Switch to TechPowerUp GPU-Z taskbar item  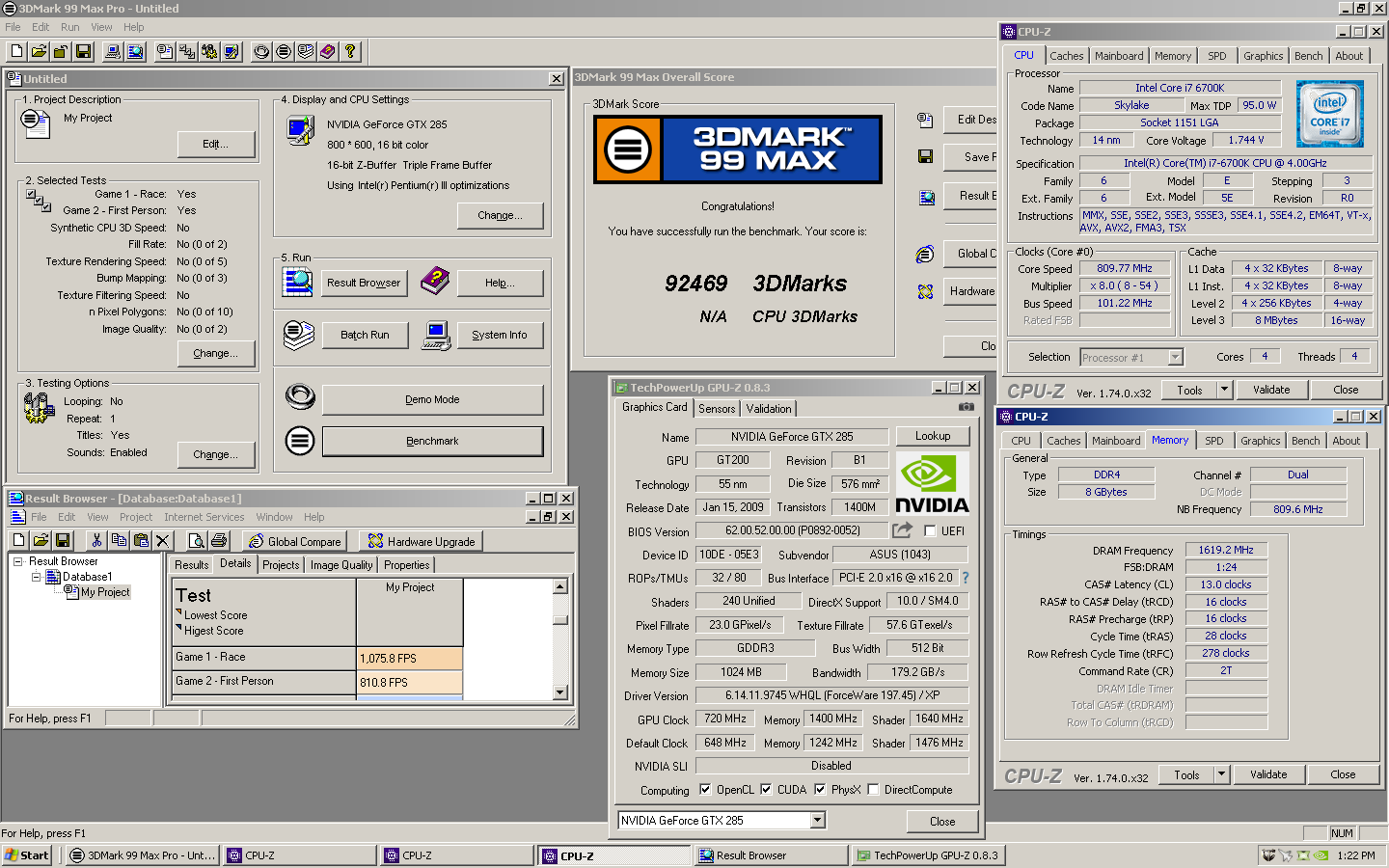pos(929,854)
